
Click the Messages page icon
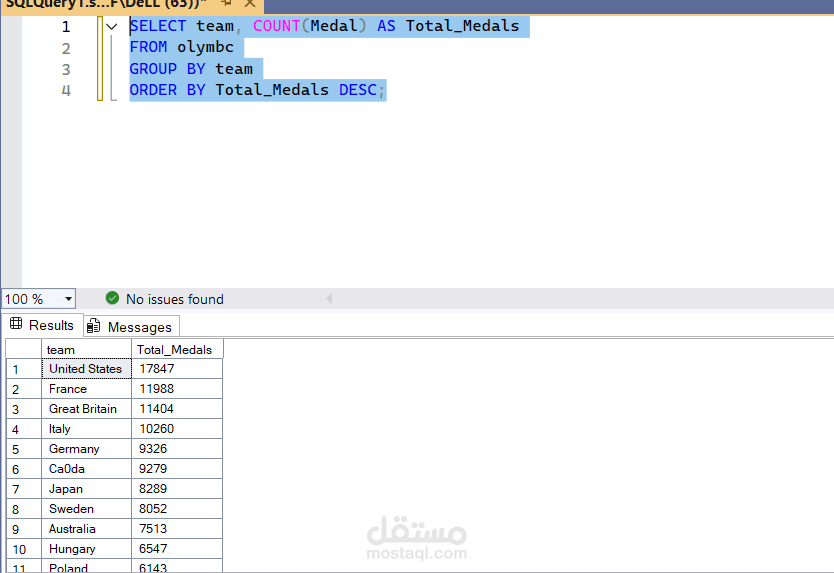coord(94,326)
